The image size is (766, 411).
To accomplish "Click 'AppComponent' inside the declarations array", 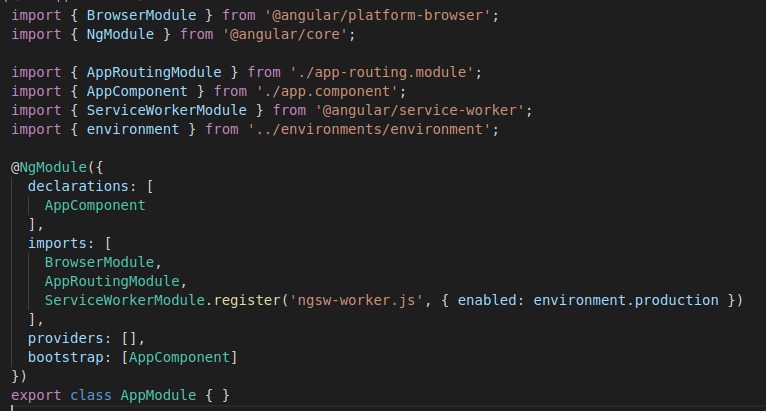I will click(95, 205).
